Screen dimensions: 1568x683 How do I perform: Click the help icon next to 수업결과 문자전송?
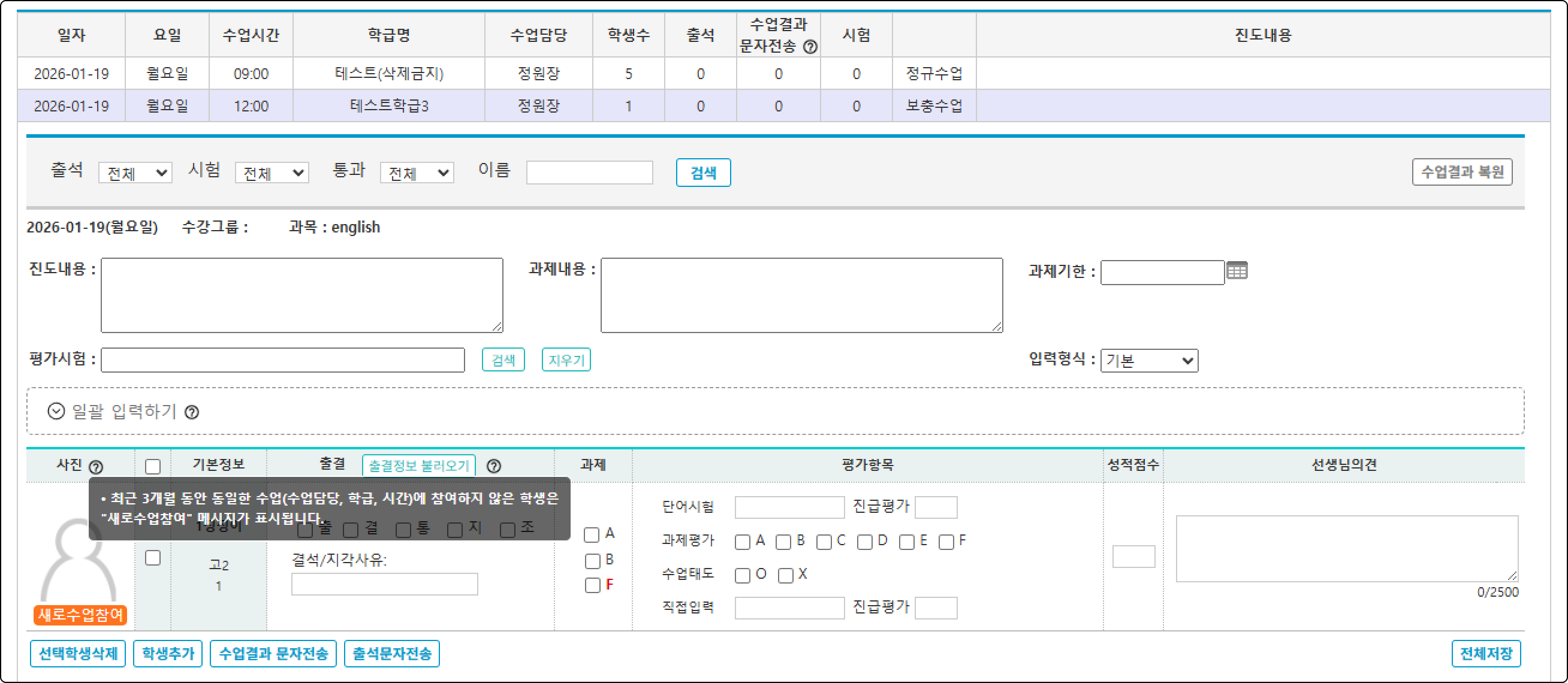(810, 47)
